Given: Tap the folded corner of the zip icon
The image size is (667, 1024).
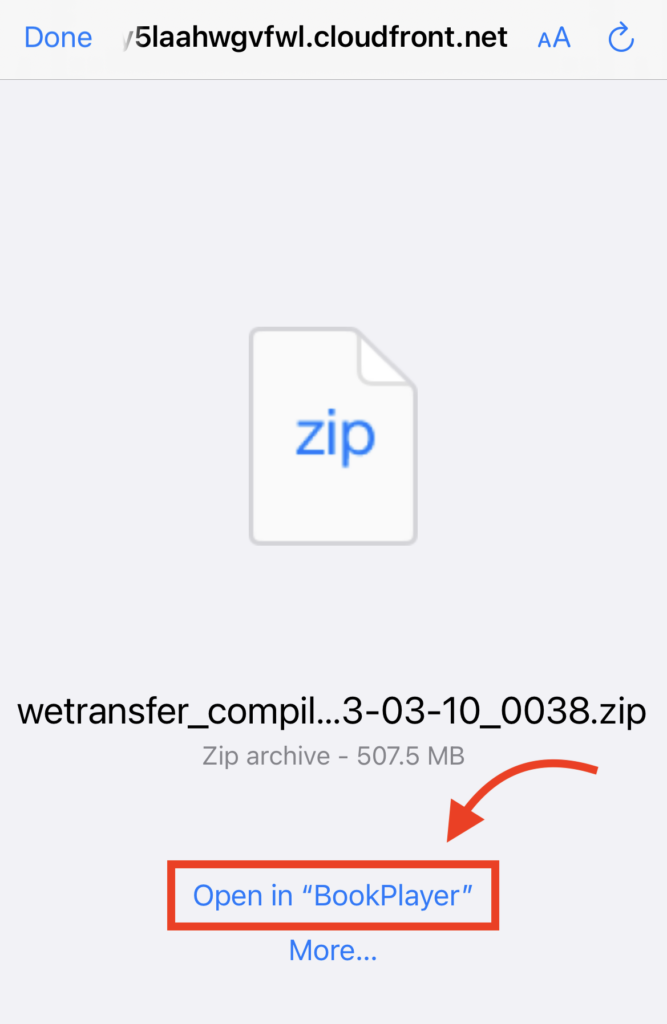Looking at the screenshot, I should 385,358.
